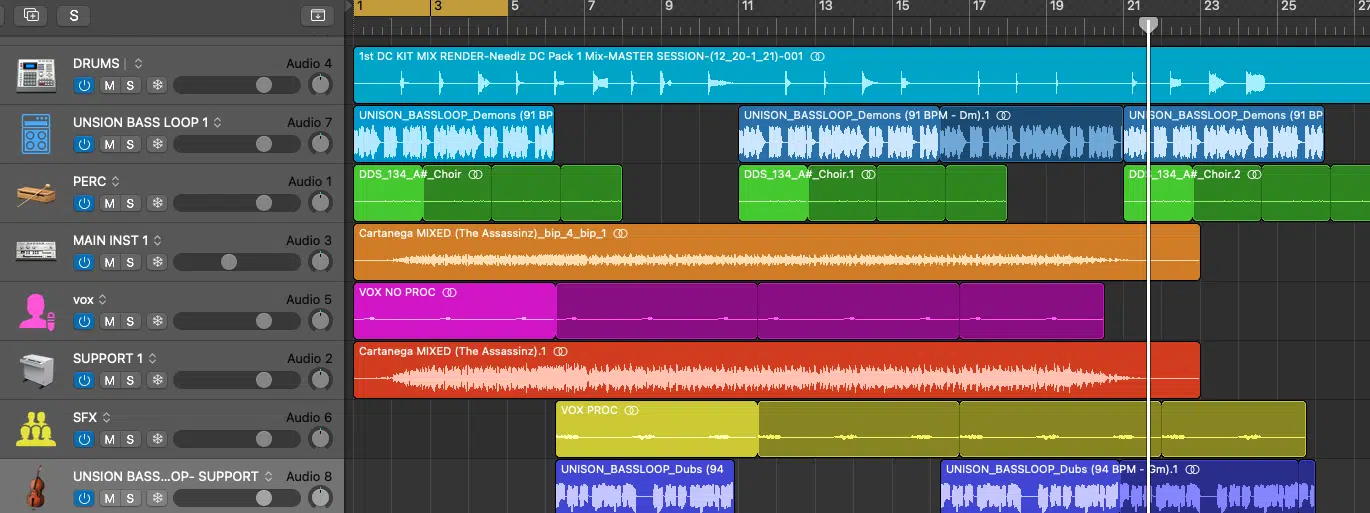Viewport: 1370px width, 513px height.
Task: Freeze the vox track
Action: (157, 321)
